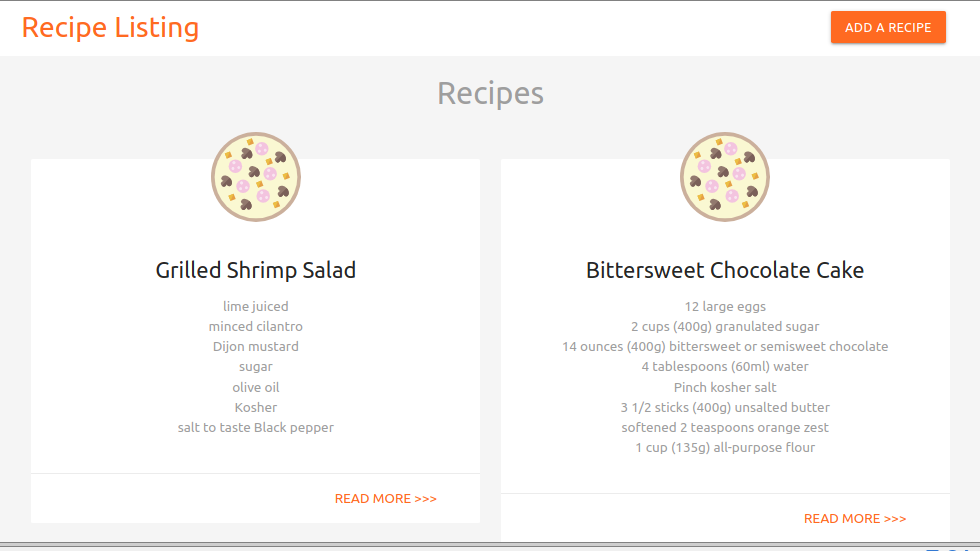Click the Recipes page heading
The image size is (980, 551).
click(x=491, y=94)
